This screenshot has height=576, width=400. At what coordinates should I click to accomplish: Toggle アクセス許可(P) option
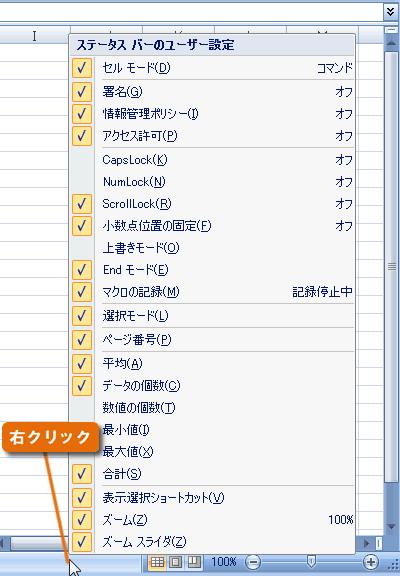[x=212, y=136]
